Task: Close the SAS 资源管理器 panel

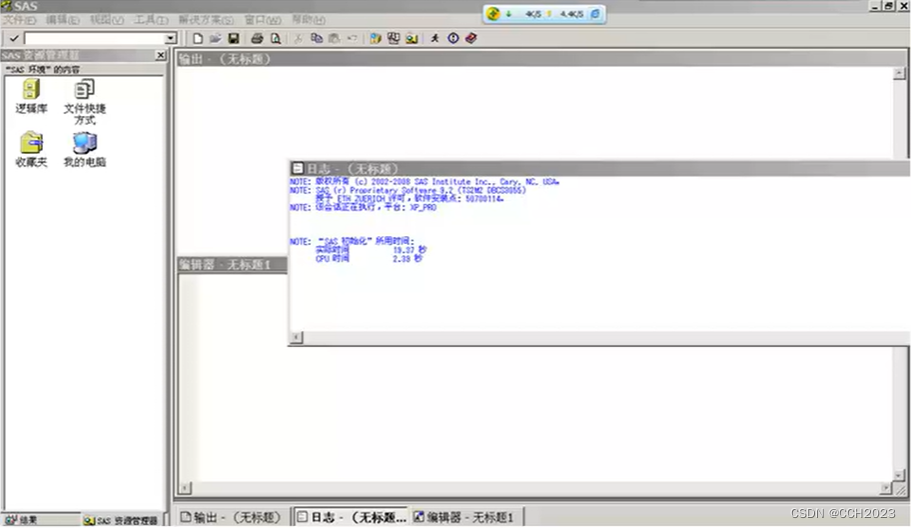Action: click(160, 55)
